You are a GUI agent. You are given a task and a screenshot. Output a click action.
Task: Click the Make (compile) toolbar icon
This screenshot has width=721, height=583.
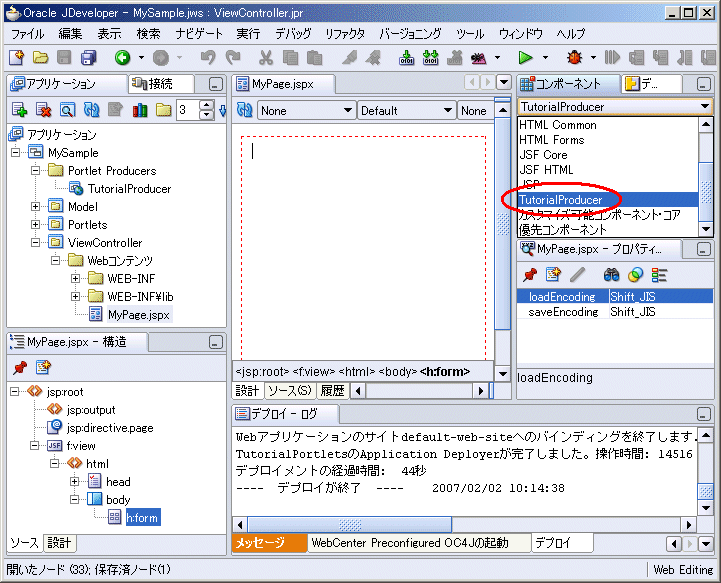click(x=406, y=57)
